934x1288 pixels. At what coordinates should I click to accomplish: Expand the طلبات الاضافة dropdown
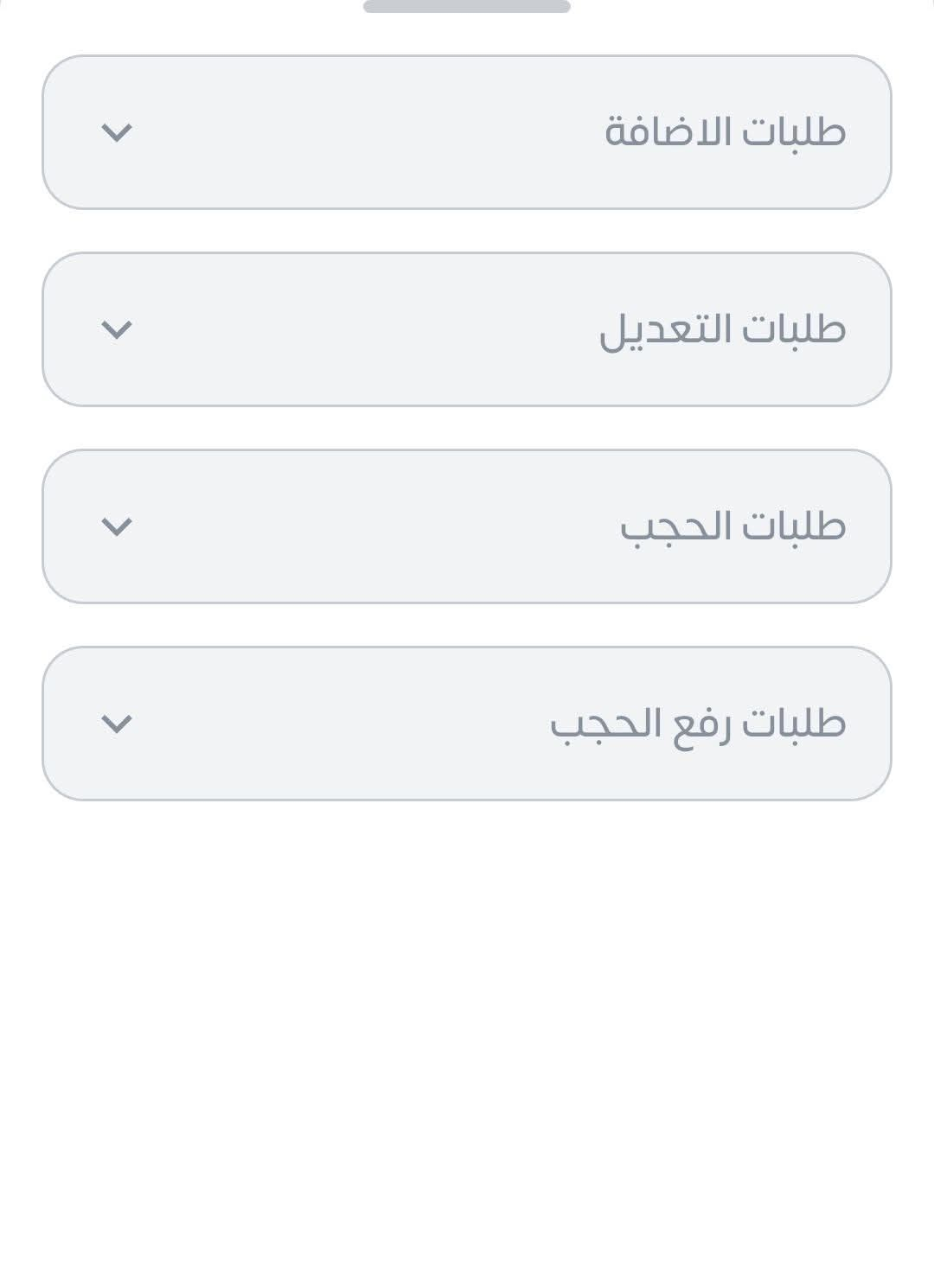tap(467, 132)
